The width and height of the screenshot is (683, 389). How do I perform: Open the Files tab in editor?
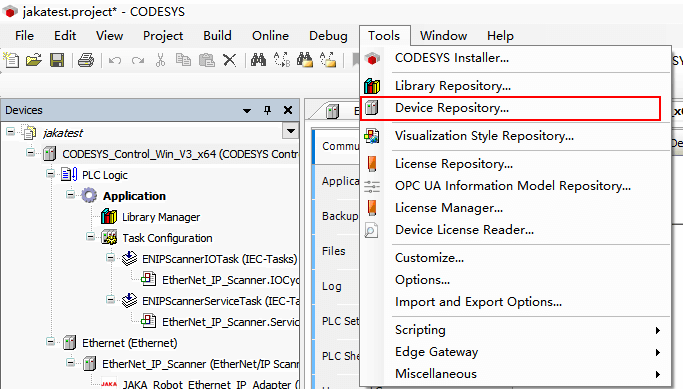coord(334,251)
